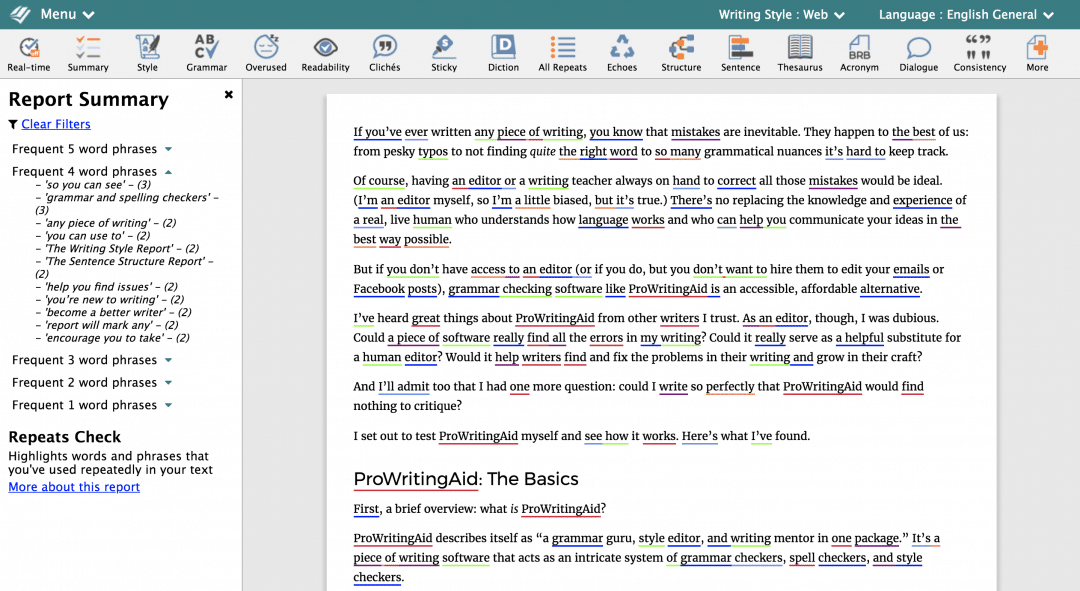Image resolution: width=1080 pixels, height=591 pixels.
Task: Select the Readability report icon
Action: pyautogui.click(x=325, y=52)
